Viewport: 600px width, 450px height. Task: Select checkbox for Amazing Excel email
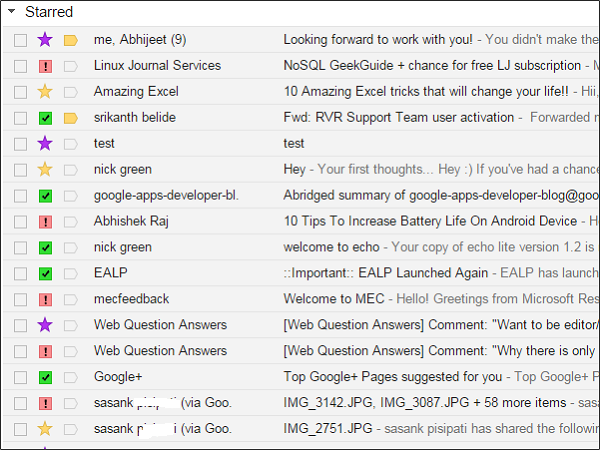(x=20, y=92)
